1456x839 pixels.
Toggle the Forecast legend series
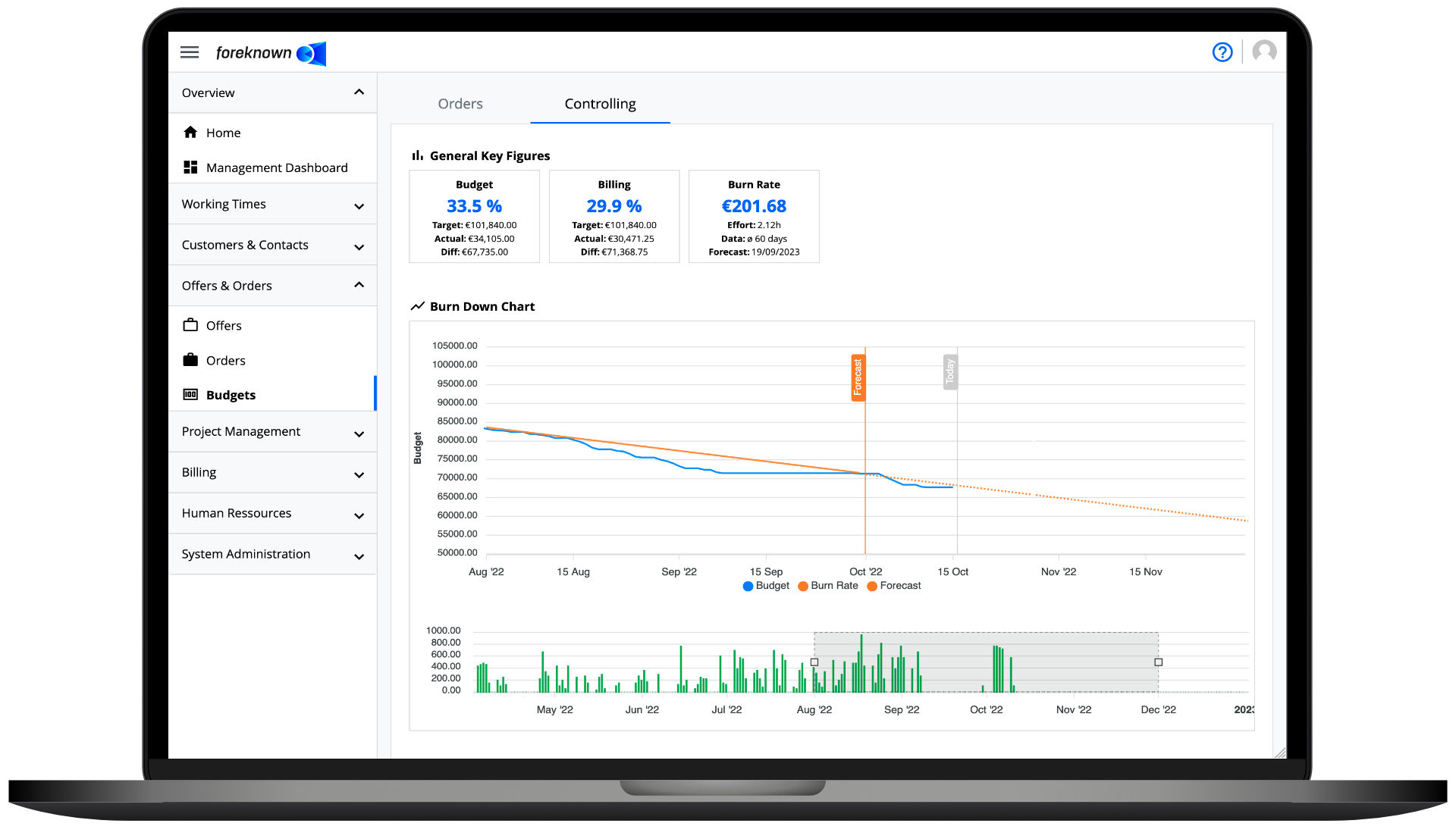pyautogui.click(x=894, y=586)
